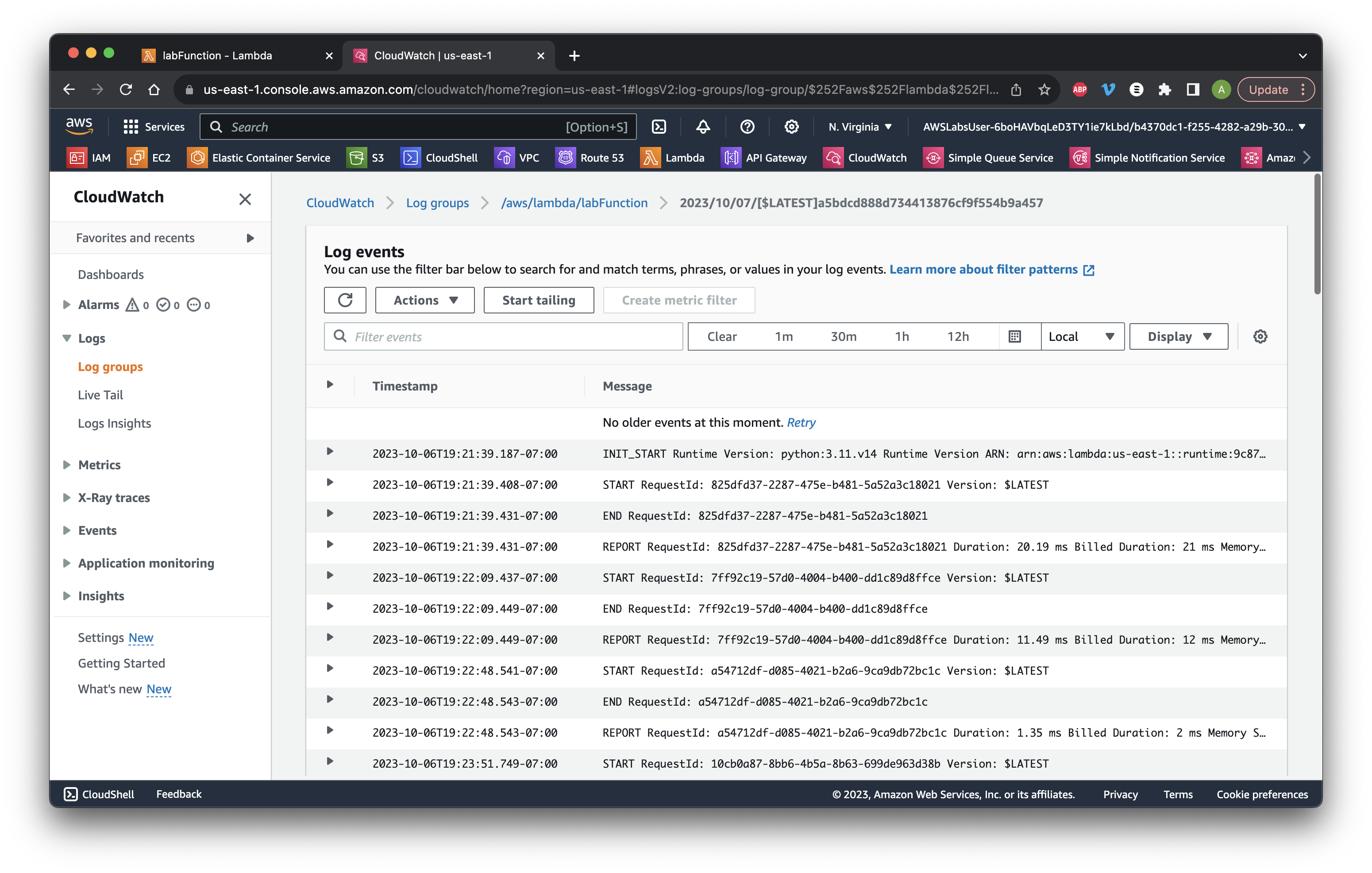
Task: Reload the browser page
Action: coord(126,89)
